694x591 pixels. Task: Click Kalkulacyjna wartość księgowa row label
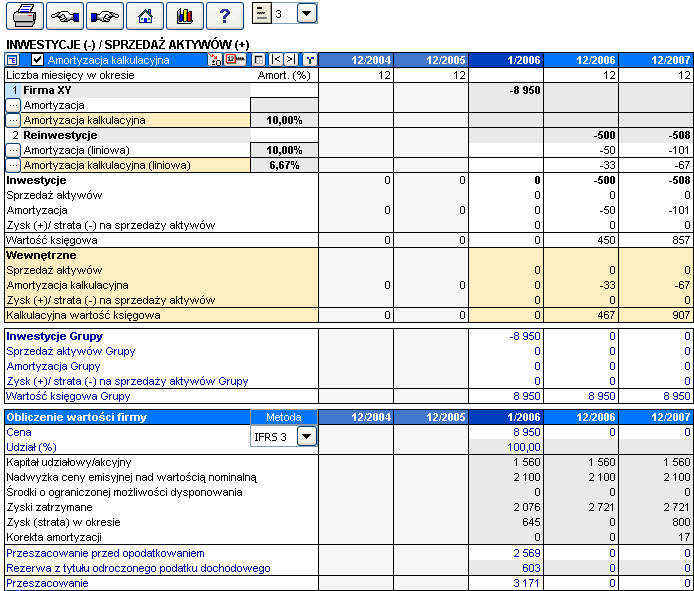coord(83,316)
